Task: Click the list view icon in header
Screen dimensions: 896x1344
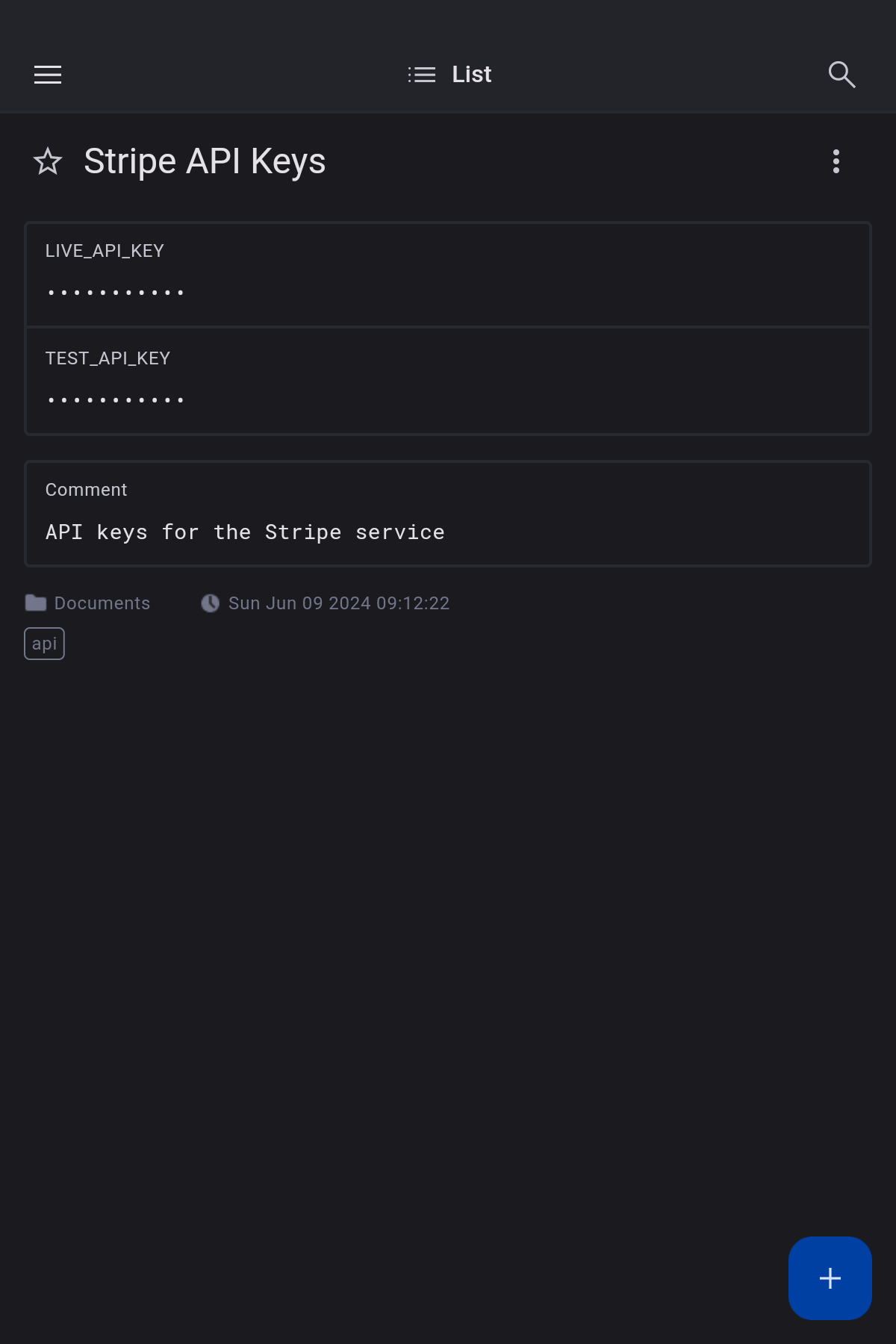Action: (x=422, y=75)
